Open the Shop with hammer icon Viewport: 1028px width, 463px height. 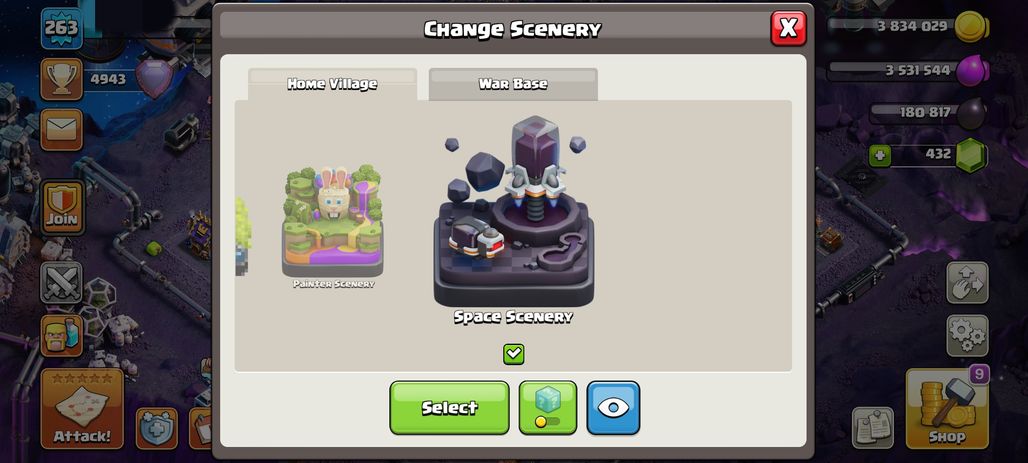click(947, 408)
